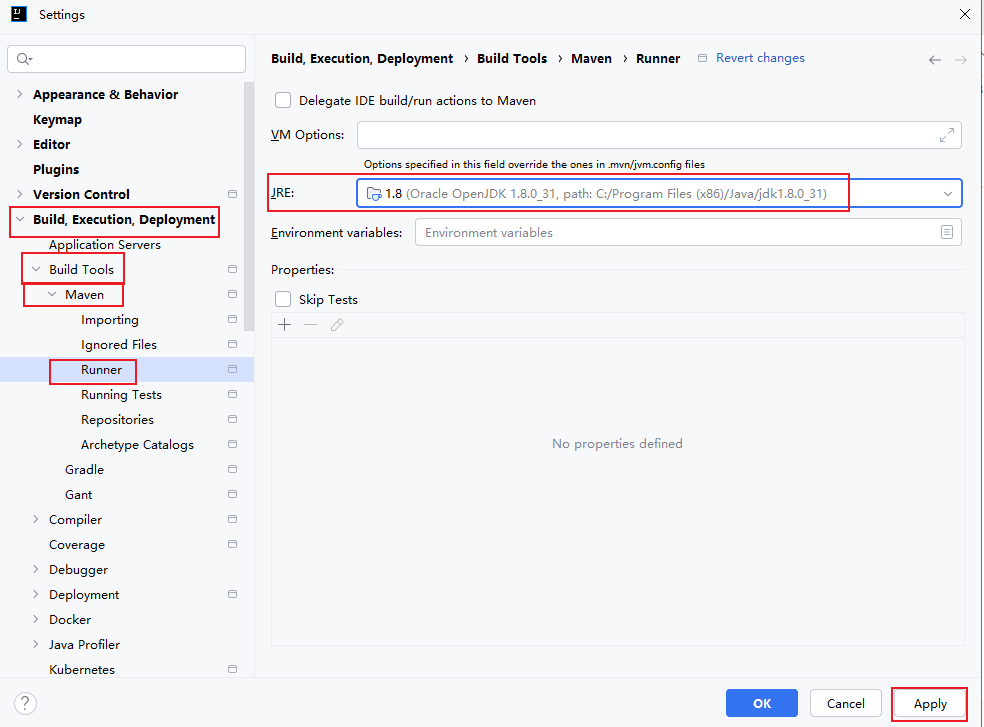Click the add property plus icon
984x727 pixels.
coord(285,325)
